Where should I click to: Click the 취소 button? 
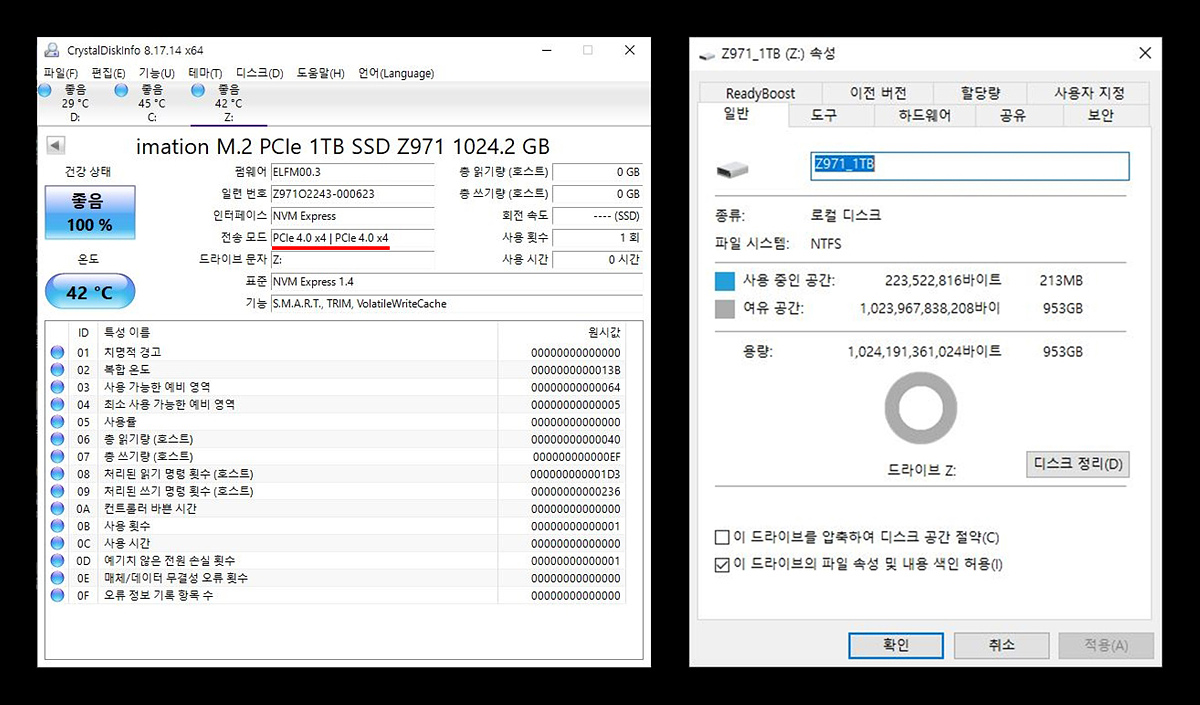coord(1001,645)
